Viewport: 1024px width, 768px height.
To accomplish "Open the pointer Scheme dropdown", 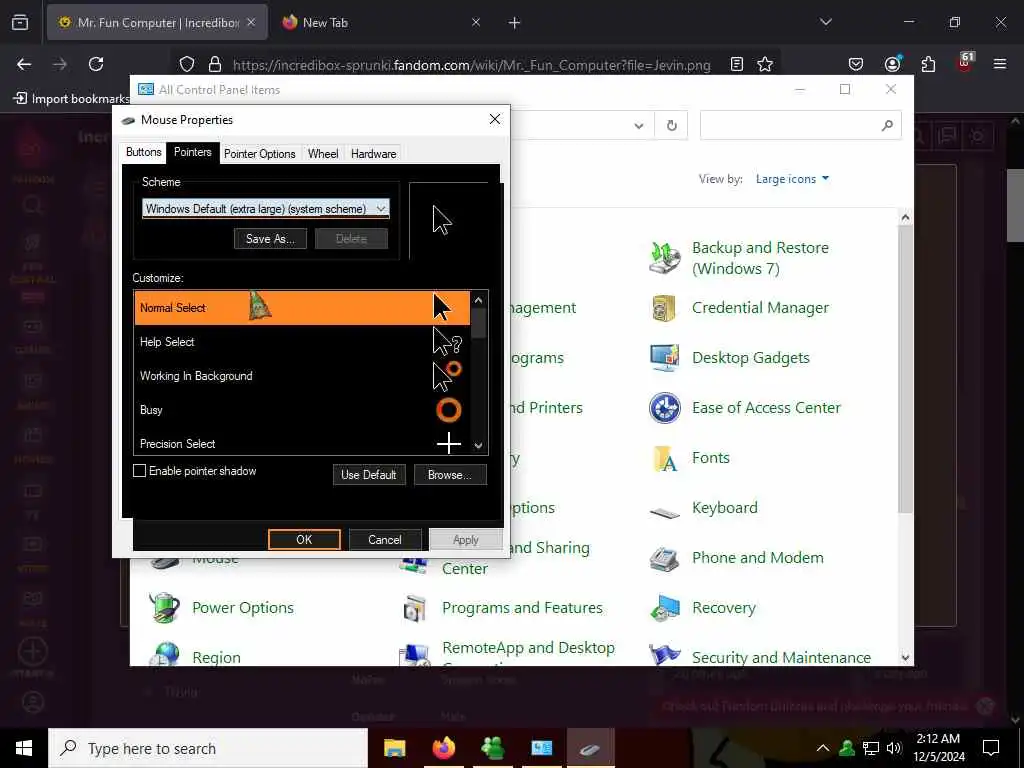I will point(266,209).
